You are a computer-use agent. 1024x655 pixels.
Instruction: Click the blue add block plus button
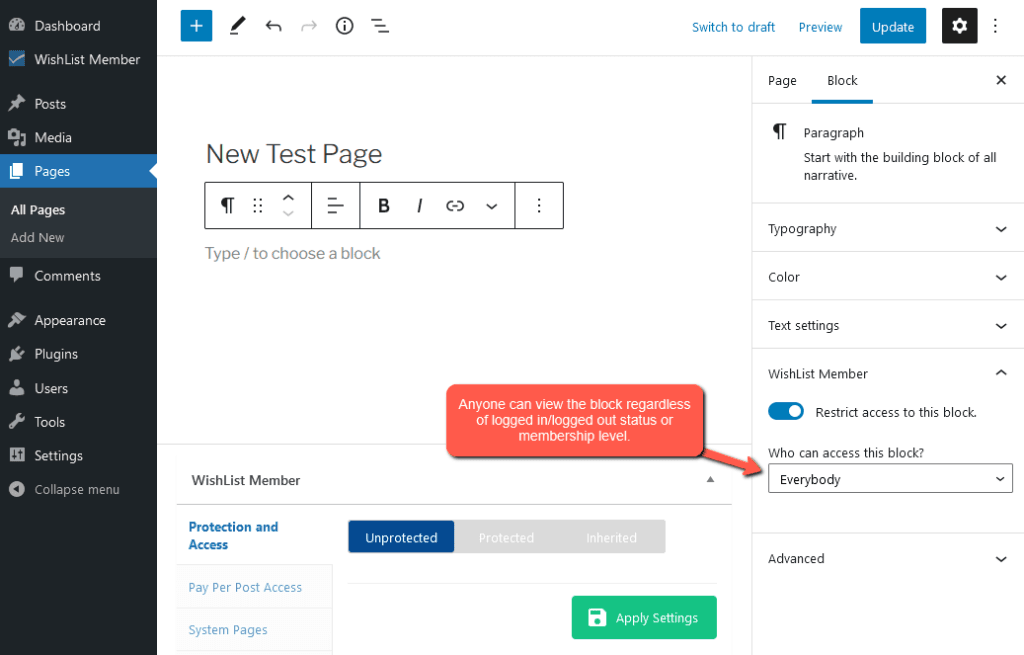(196, 26)
